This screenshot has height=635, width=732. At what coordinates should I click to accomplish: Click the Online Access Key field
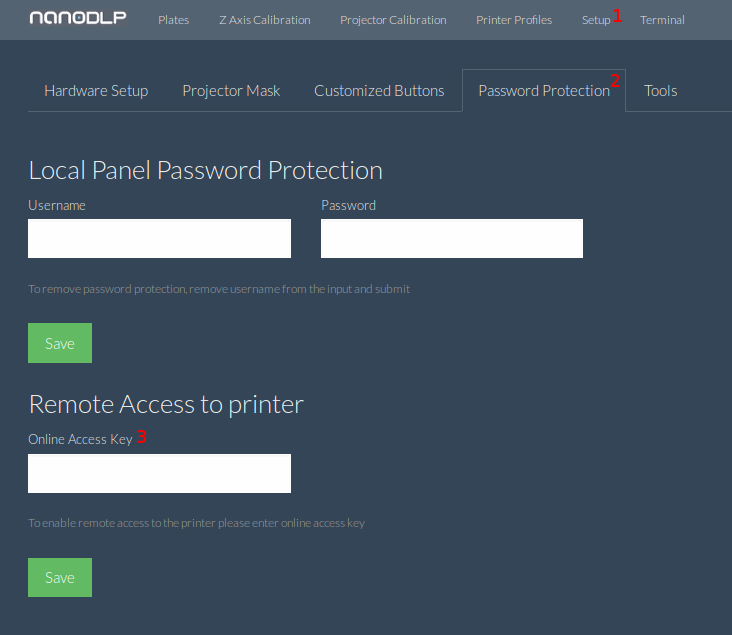click(x=159, y=473)
